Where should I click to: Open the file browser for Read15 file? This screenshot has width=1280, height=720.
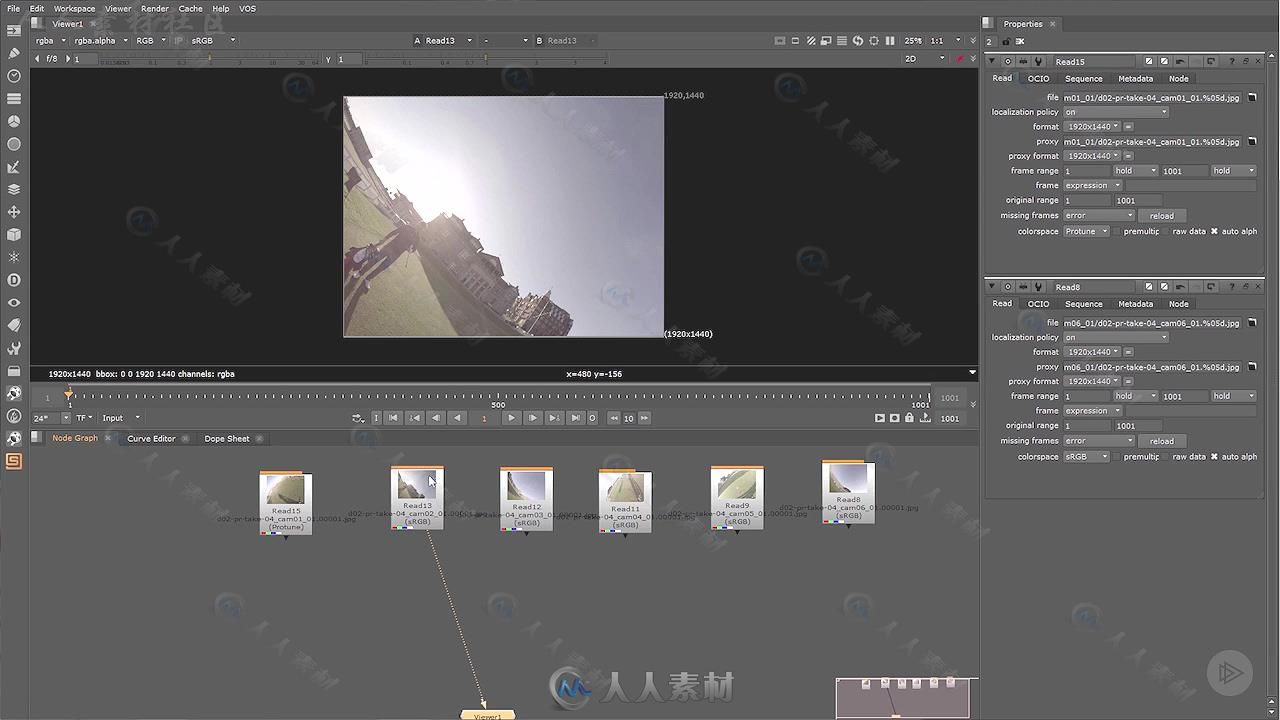1251,97
